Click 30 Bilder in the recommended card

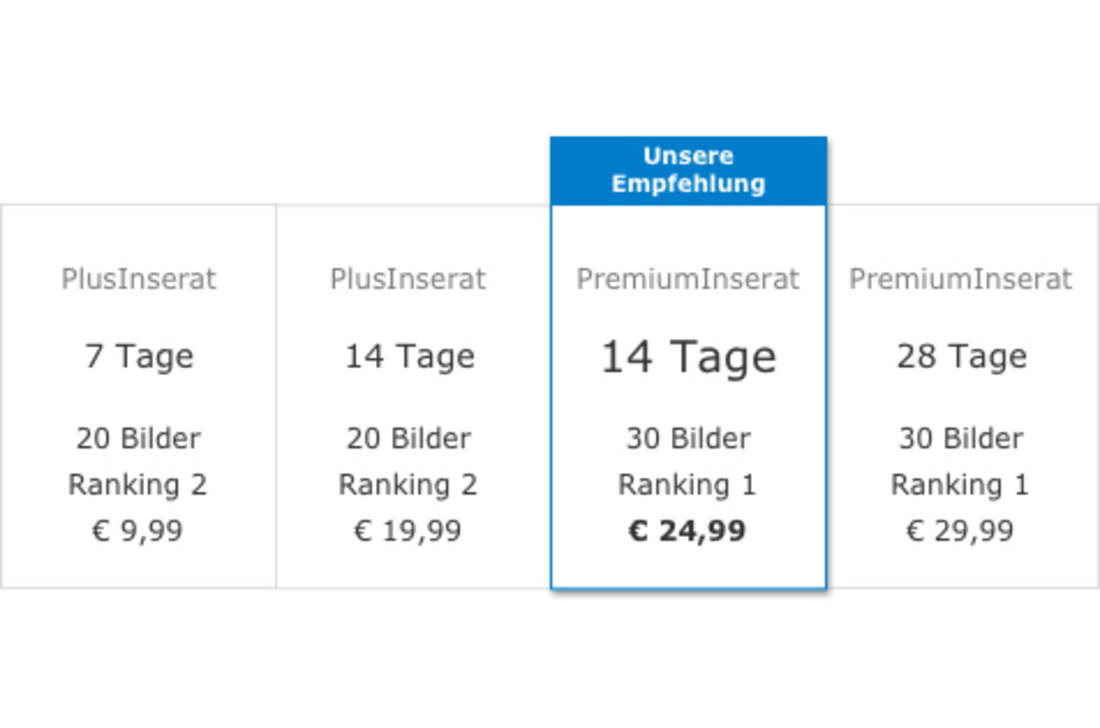[689, 438]
